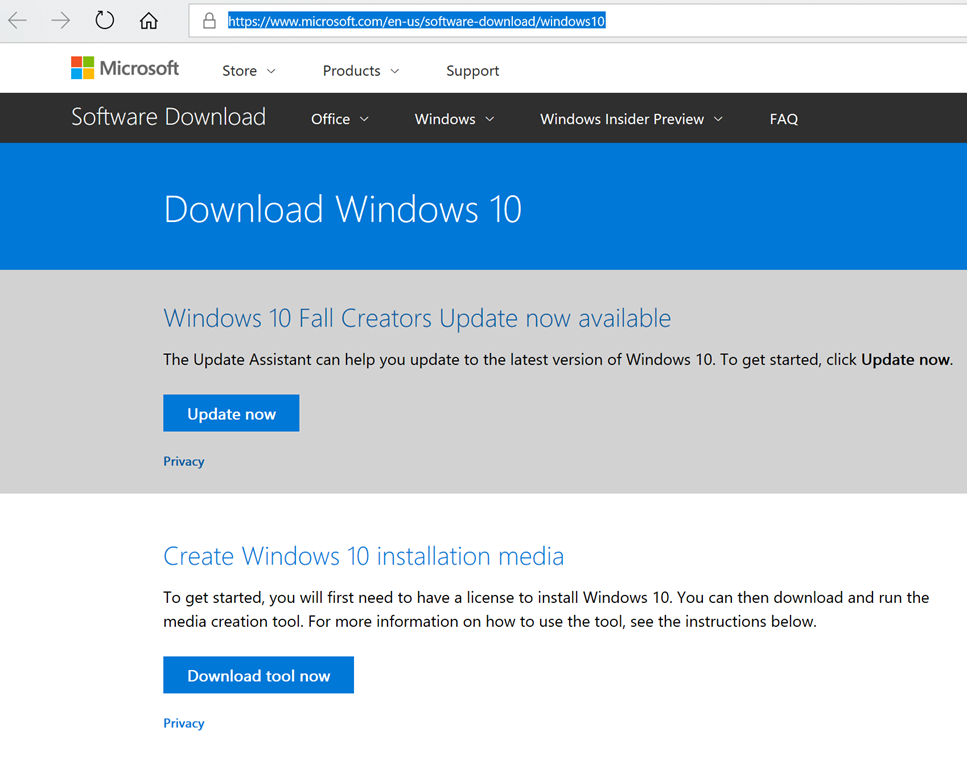Go to the browser home icon

click(x=149, y=21)
